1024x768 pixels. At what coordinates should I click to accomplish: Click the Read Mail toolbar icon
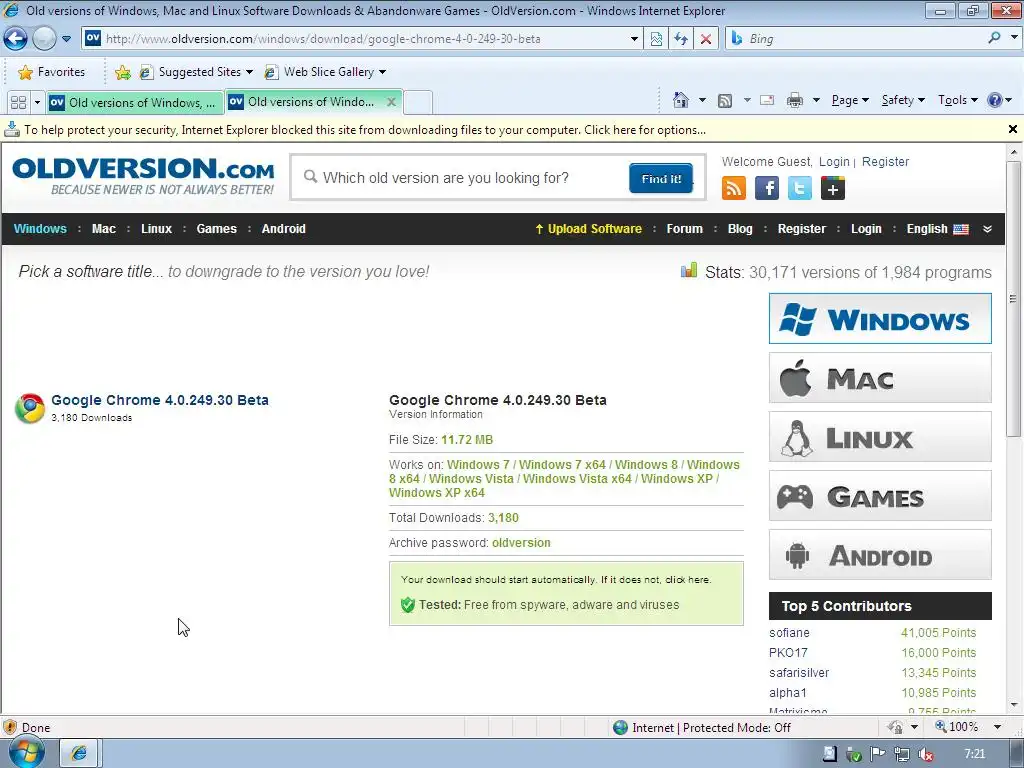(767, 100)
